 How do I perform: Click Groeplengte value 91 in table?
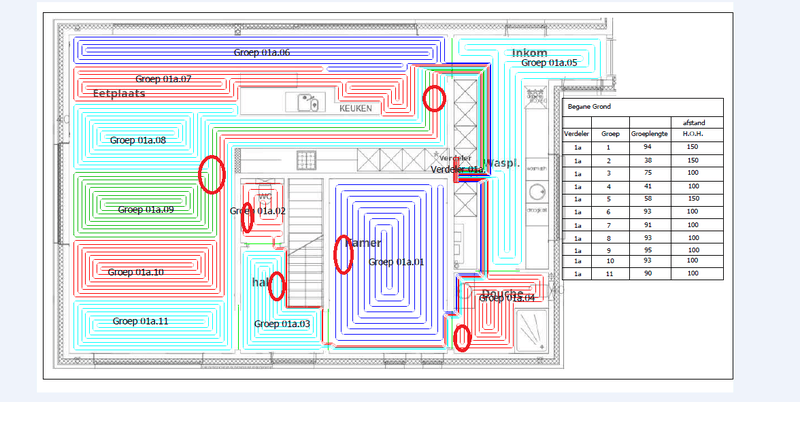647,225
